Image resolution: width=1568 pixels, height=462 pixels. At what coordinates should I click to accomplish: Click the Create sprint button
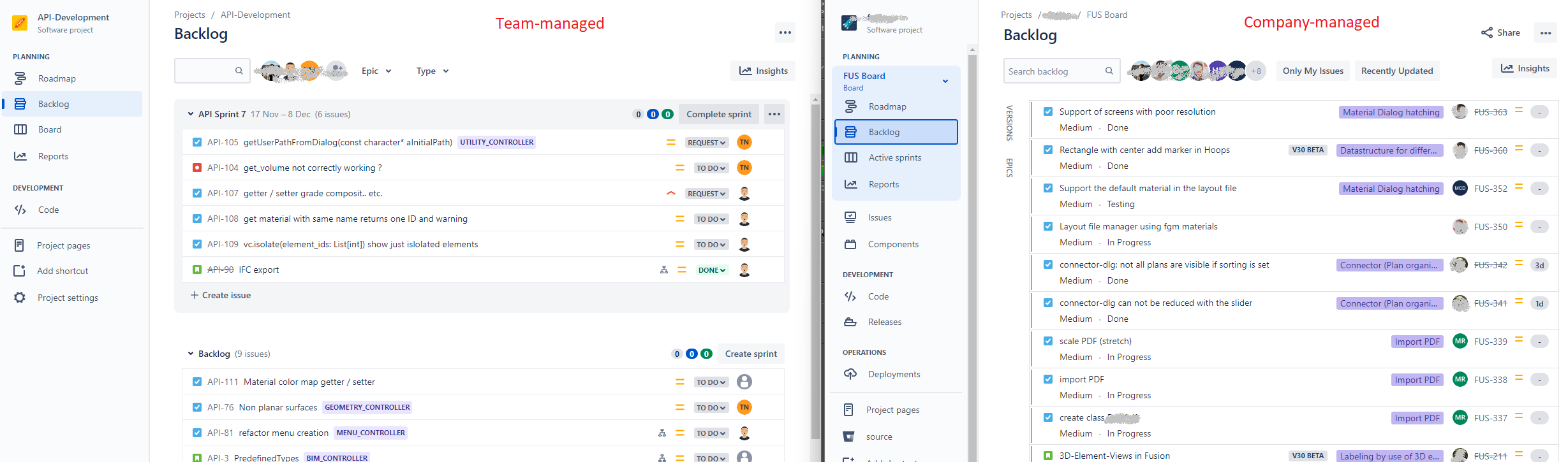[751, 354]
